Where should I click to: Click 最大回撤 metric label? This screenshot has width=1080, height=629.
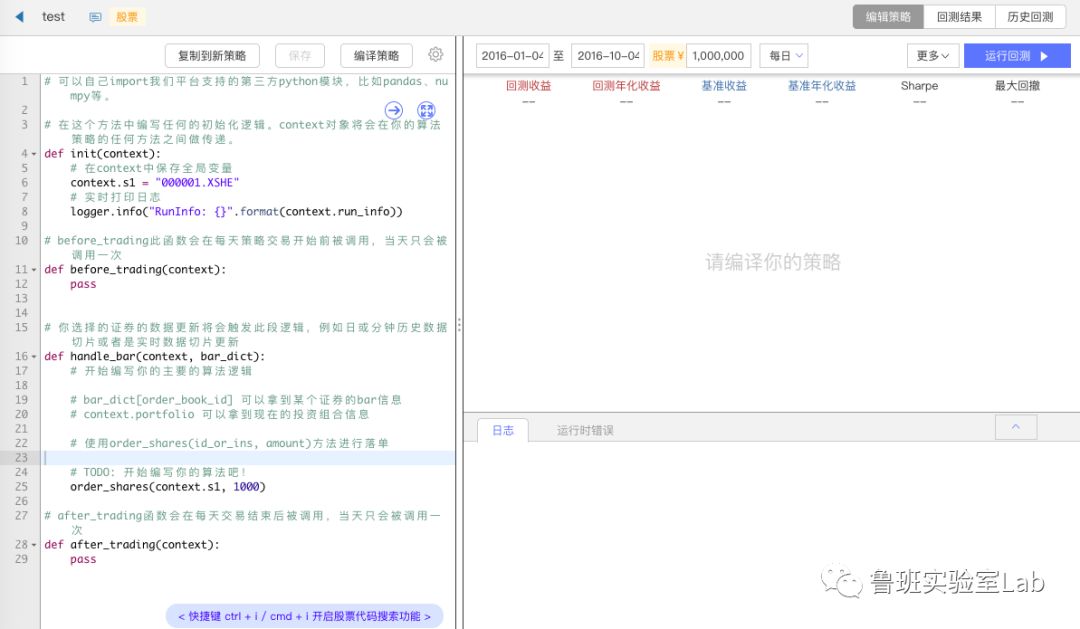[x=1017, y=85]
